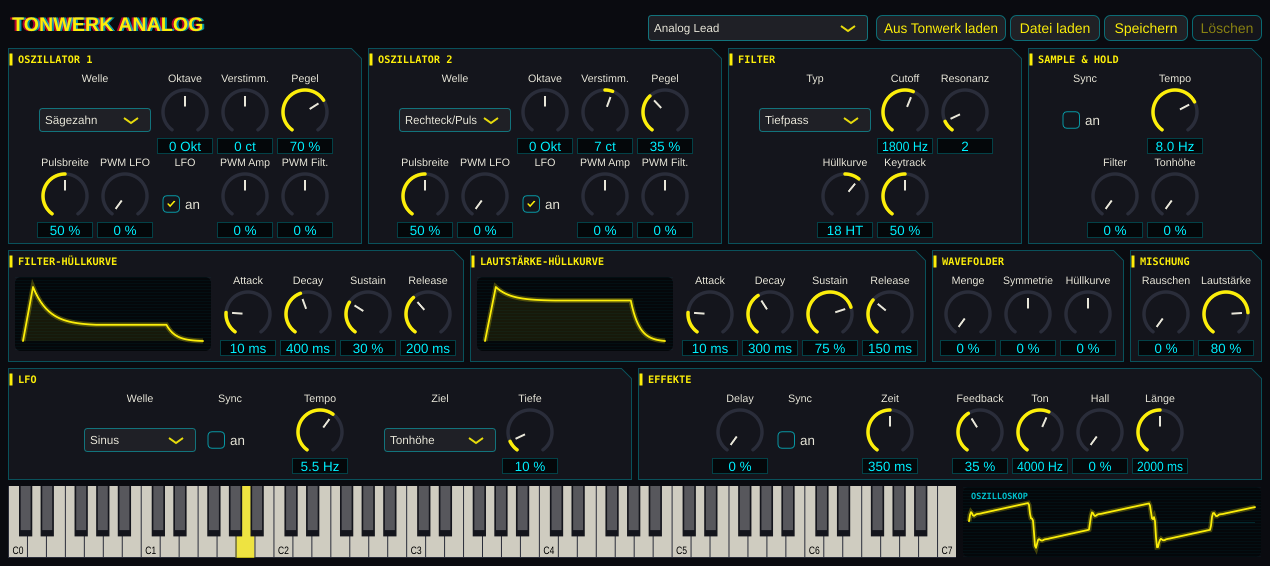The image size is (1270, 566).
Task: Click Oszillator 2 PWM Filt. knob
Action: pyautogui.click(x=665, y=196)
